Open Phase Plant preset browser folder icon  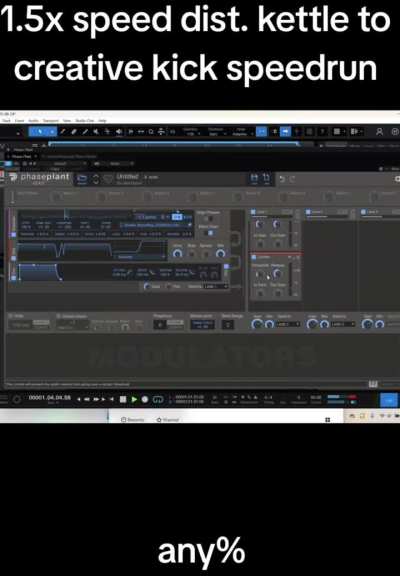click(82, 179)
